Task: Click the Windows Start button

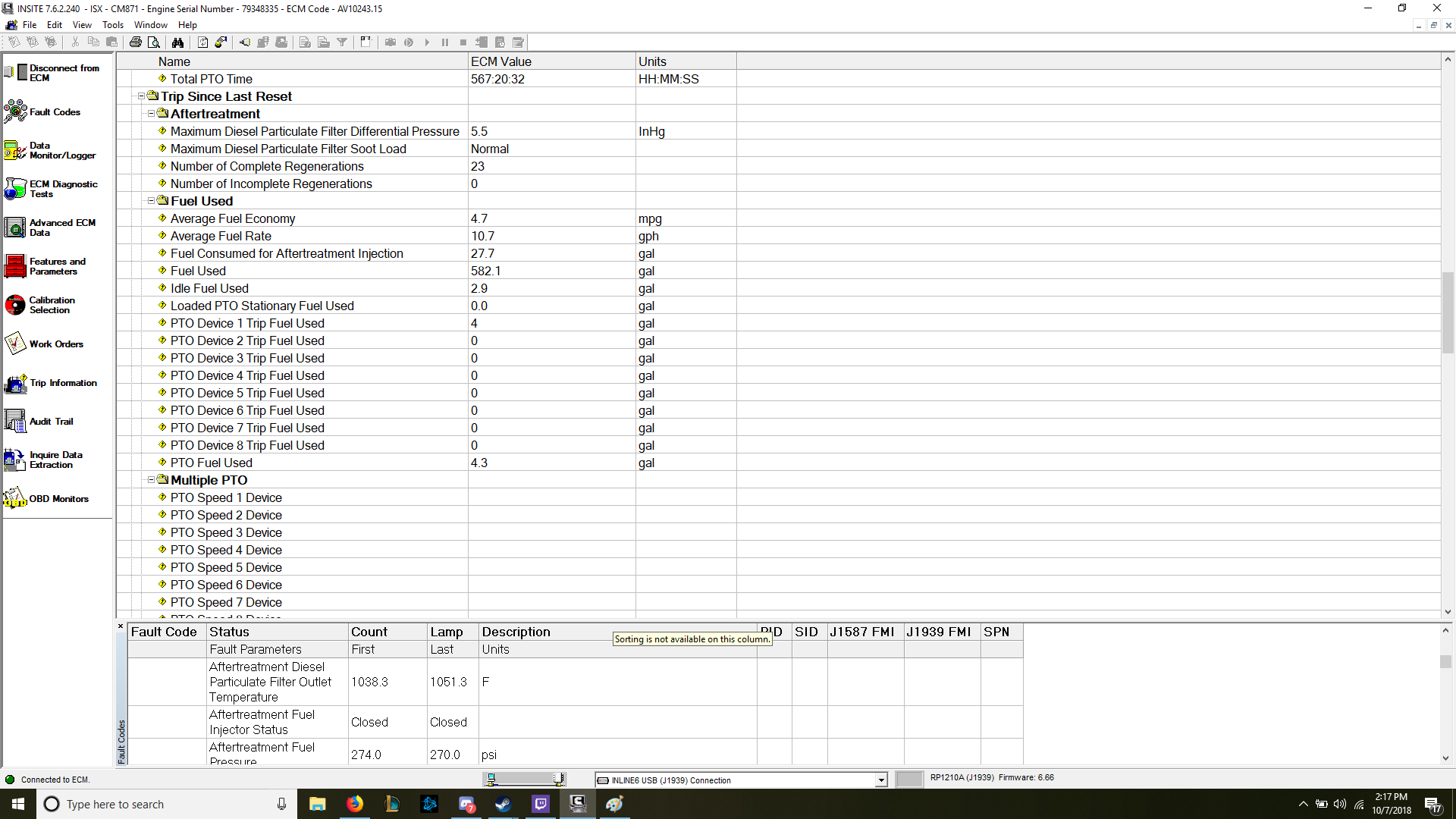Action: coord(18,804)
